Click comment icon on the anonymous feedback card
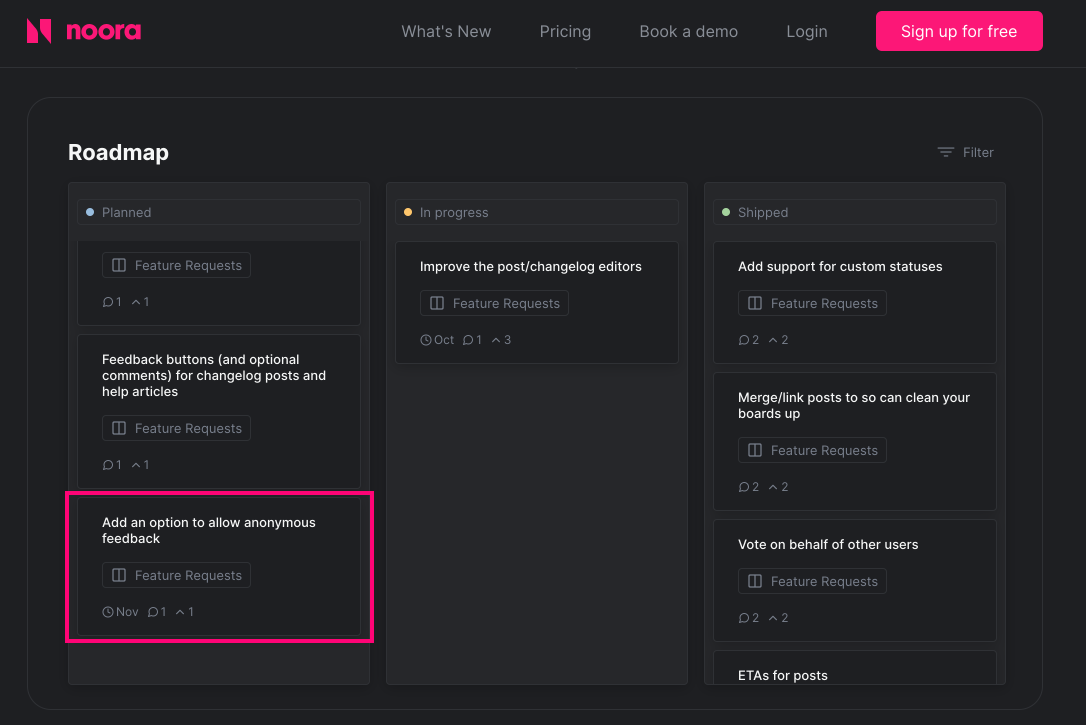Image resolution: width=1086 pixels, height=725 pixels. [x=153, y=612]
